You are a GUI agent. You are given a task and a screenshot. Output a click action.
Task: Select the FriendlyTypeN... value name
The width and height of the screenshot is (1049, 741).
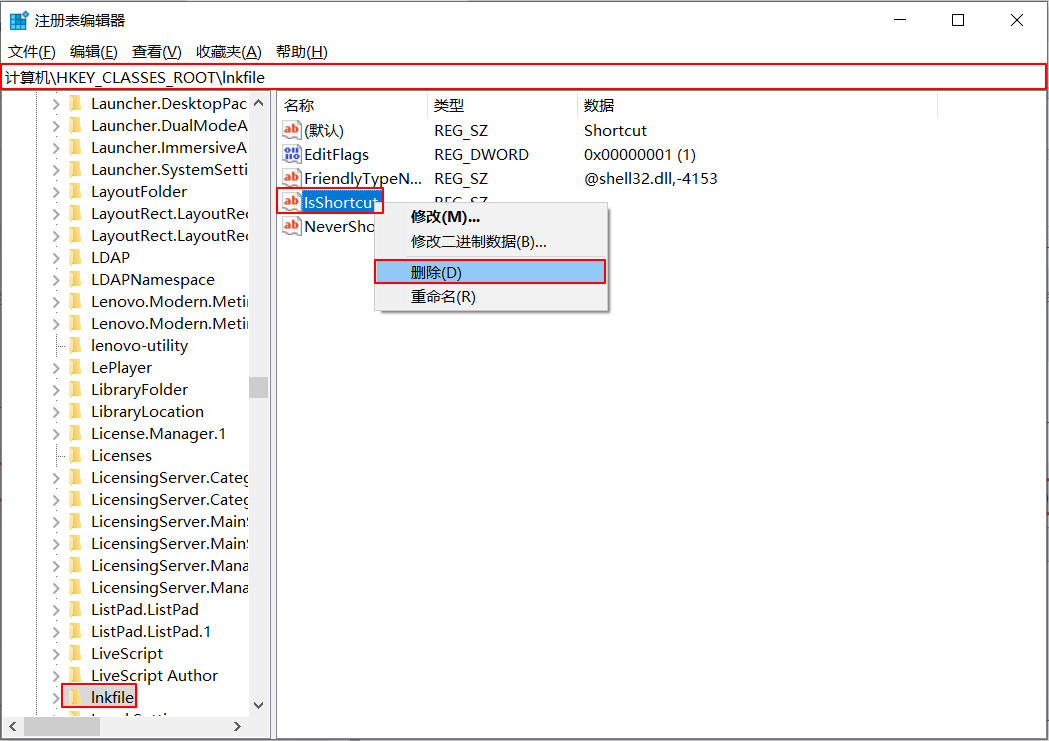tap(363, 179)
